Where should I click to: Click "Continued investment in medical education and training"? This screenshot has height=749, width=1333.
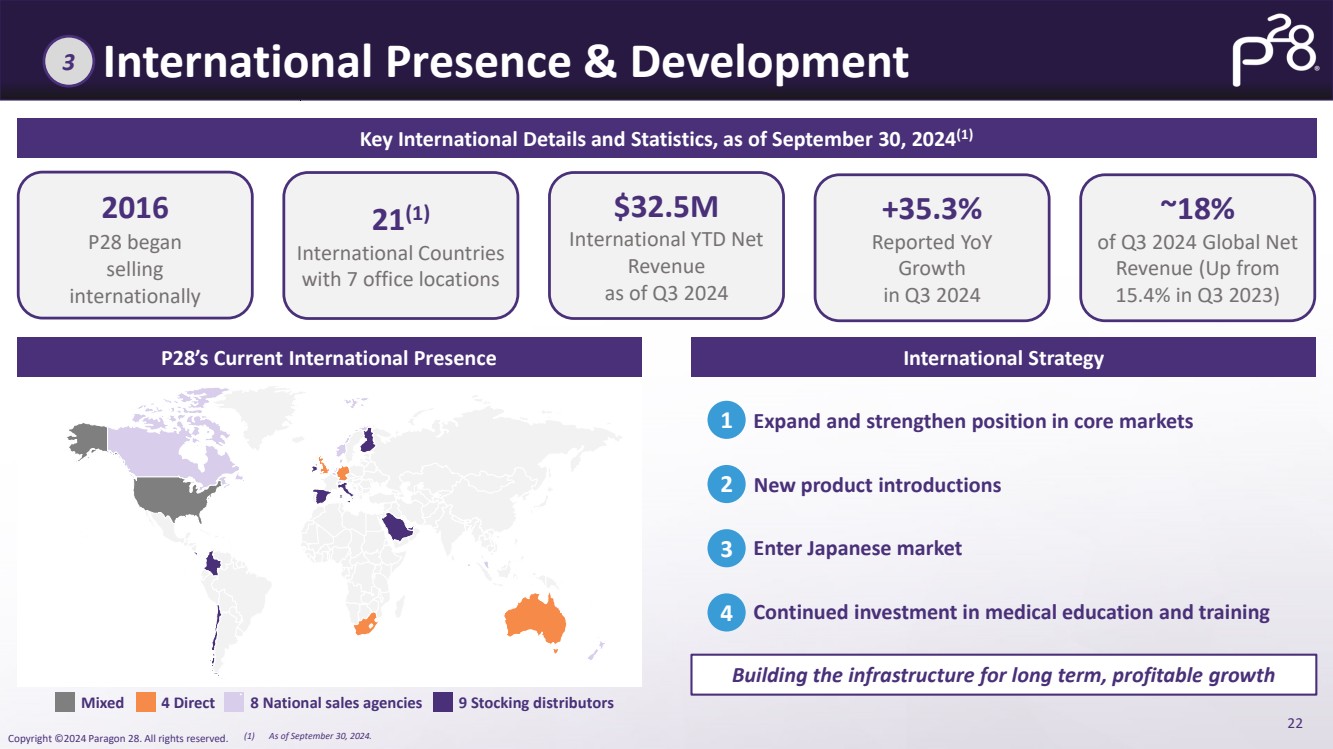pos(1011,612)
